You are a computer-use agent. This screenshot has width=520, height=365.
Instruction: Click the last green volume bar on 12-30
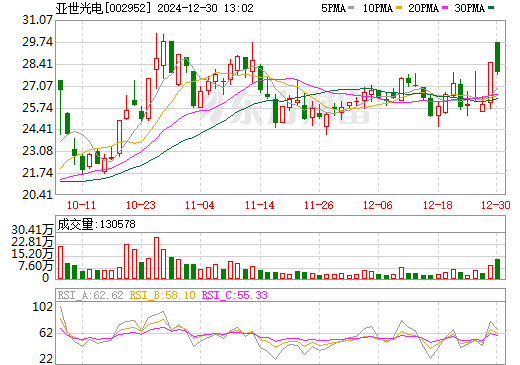point(497,269)
